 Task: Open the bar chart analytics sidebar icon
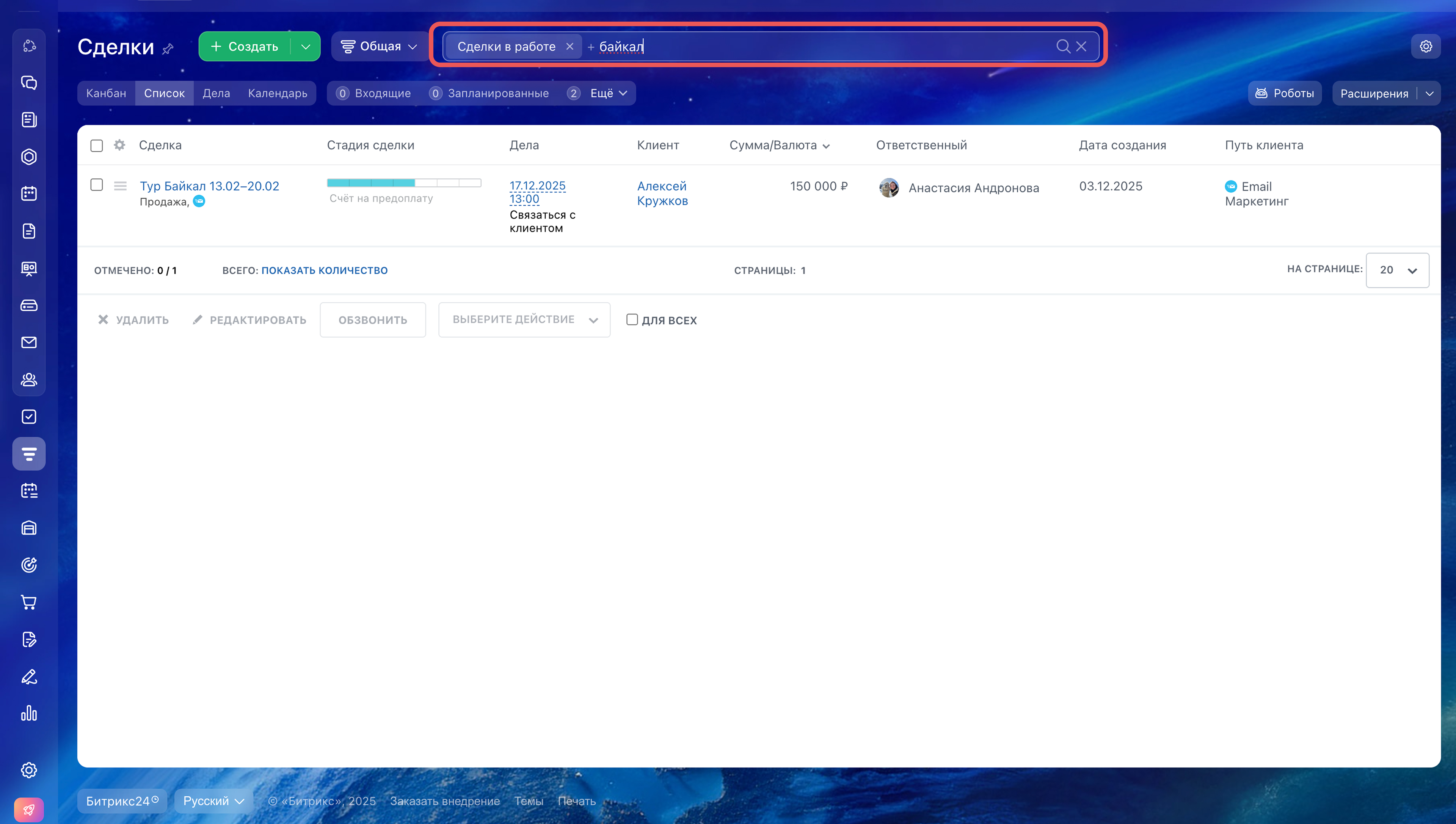click(29, 713)
